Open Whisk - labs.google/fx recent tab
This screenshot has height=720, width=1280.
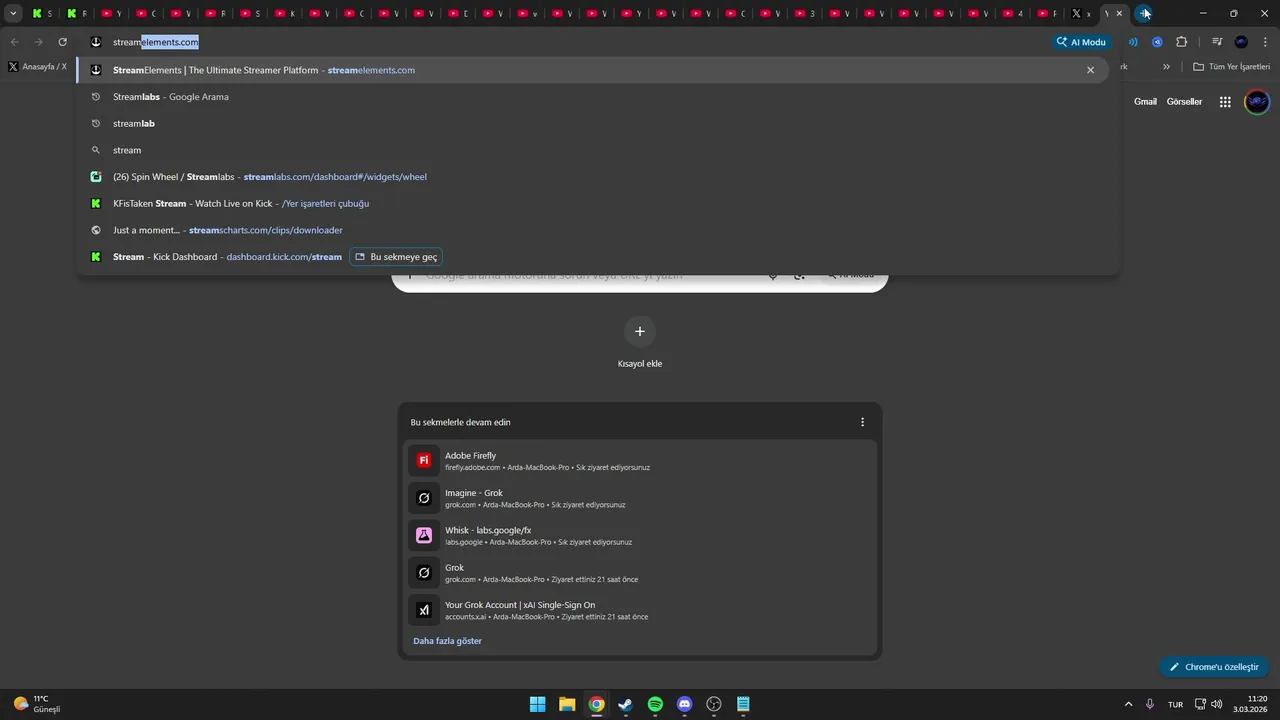pos(640,535)
